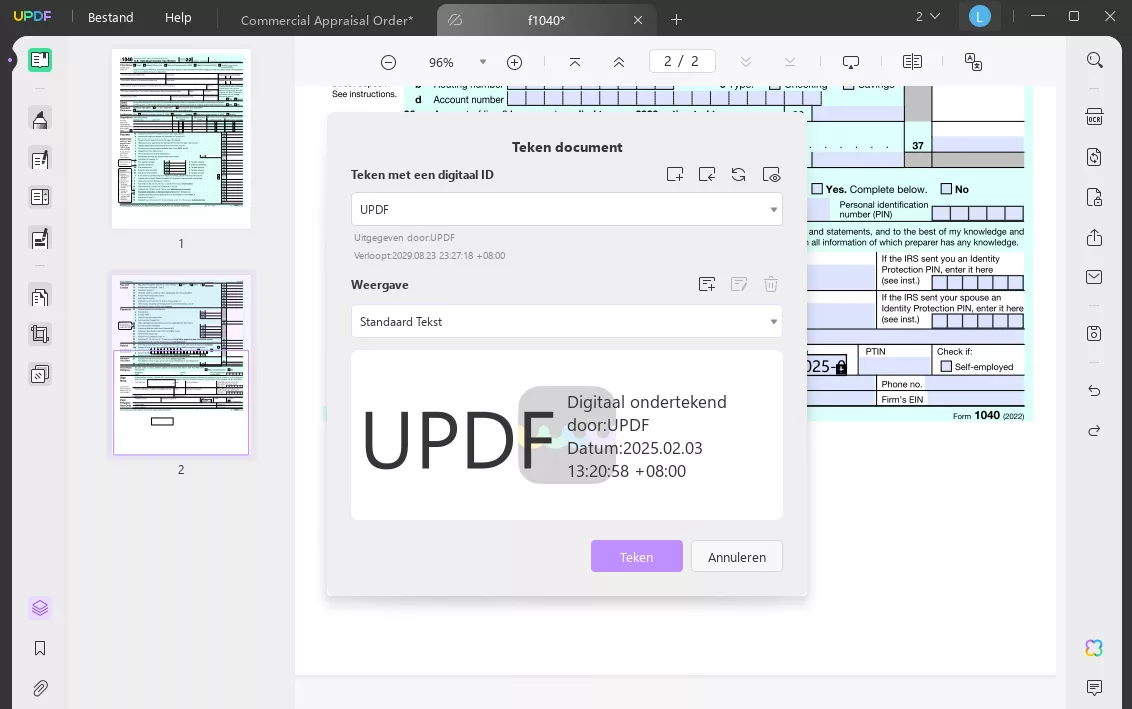This screenshot has height=709, width=1132.
Task: Open the open-windows count dropdown
Action: (x=928, y=17)
